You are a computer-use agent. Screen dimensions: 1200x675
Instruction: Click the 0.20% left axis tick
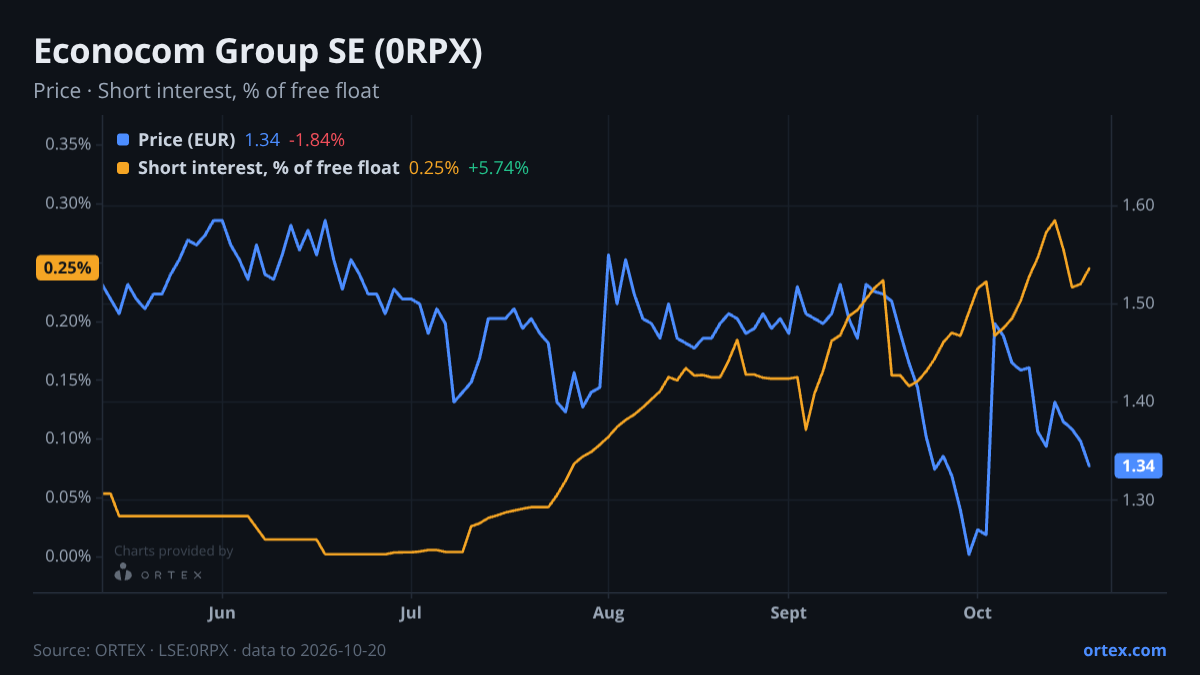coord(68,321)
